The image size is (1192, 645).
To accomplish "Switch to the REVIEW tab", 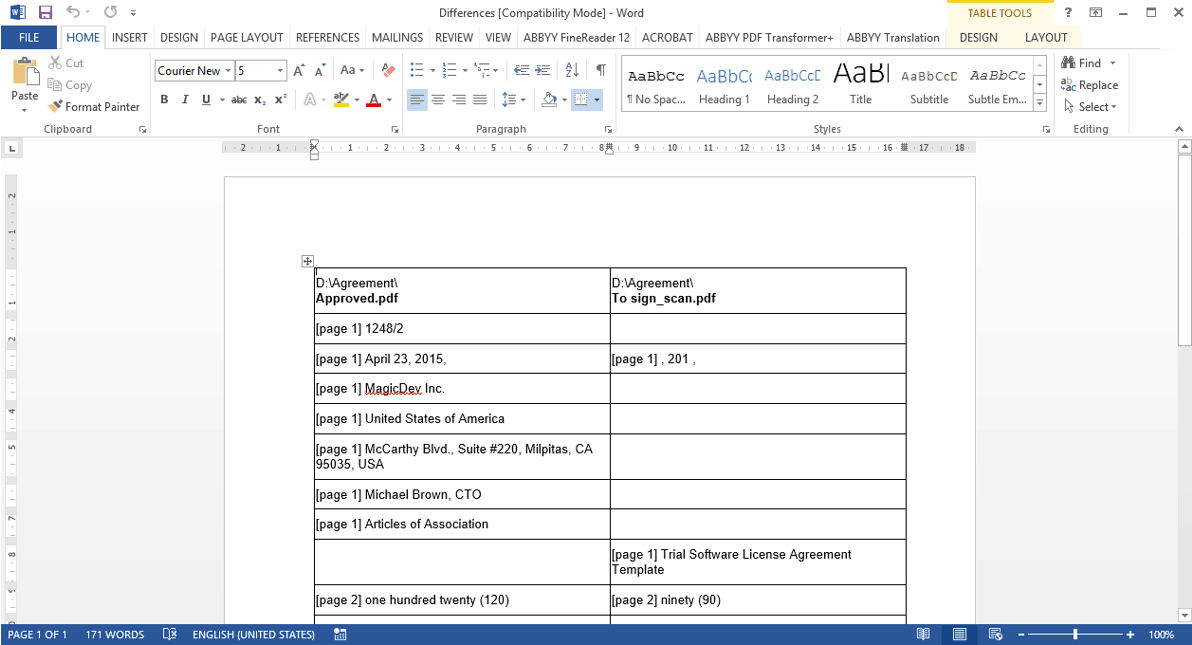I will 454,38.
